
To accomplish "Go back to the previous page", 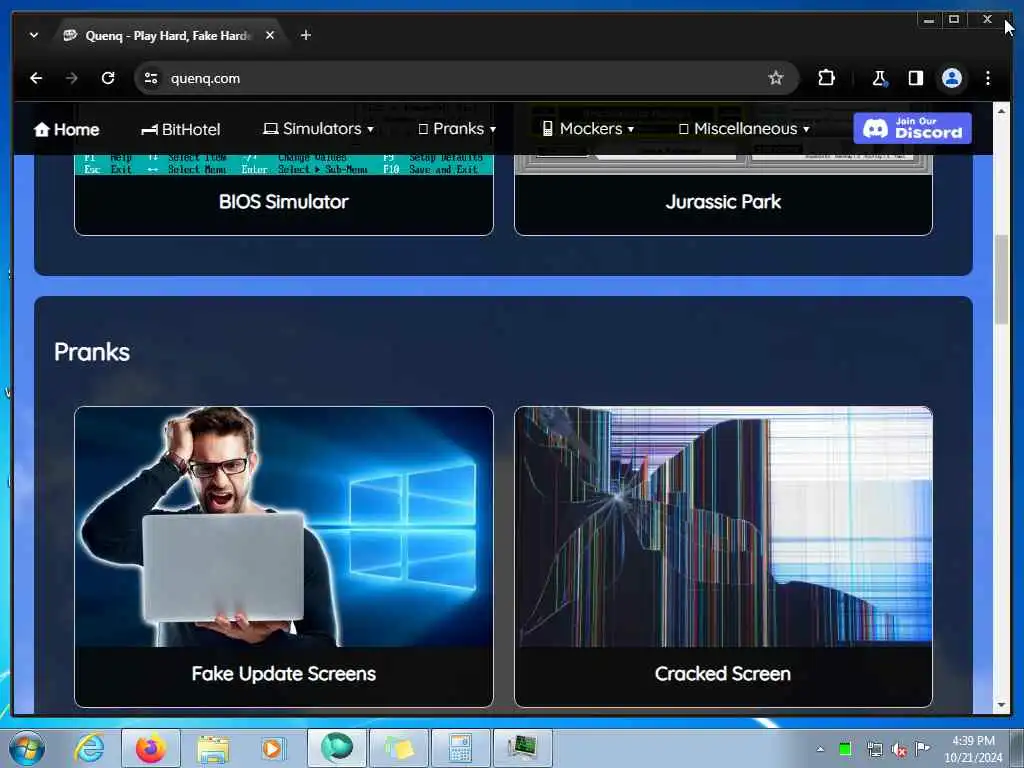I will [x=36, y=78].
